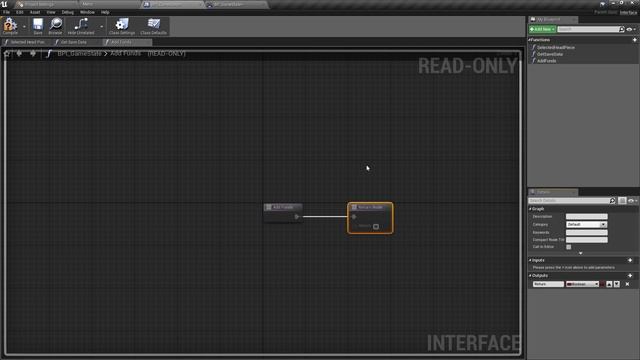Screen dimensions: 640x360
Task: Open the Edit menu
Action: tap(20, 12)
